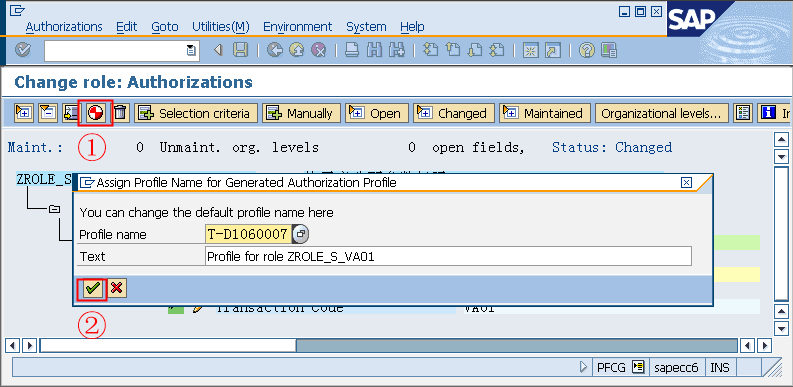
Task: Click the green Back arrow icon
Action: pyautogui.click(x=275, y=50)
